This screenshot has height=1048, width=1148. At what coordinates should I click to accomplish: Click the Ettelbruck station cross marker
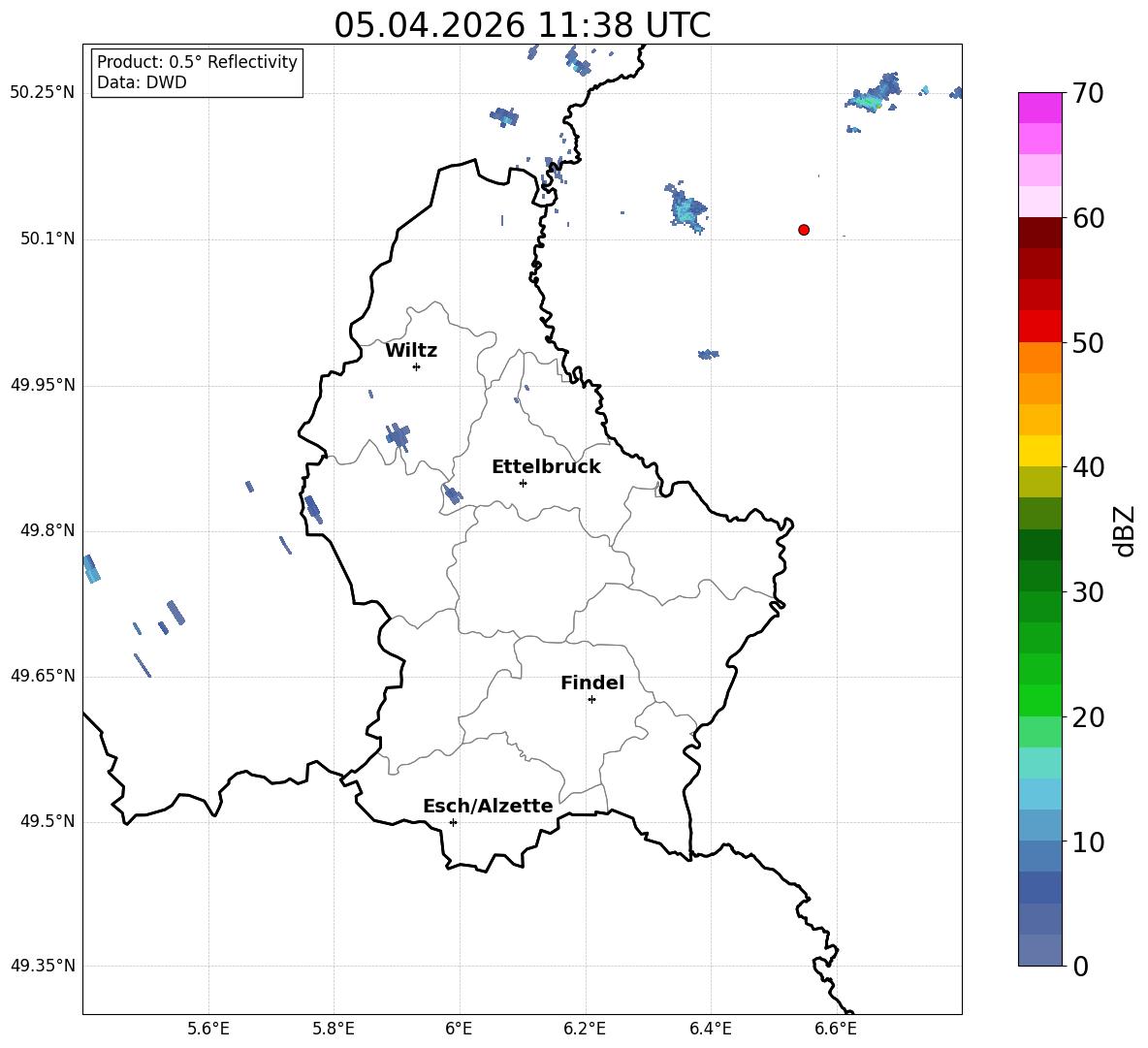click(x=523, y=483)
